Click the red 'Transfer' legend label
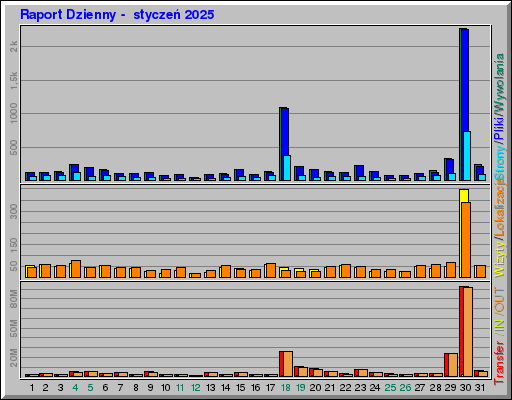 (x=500, y=363)
